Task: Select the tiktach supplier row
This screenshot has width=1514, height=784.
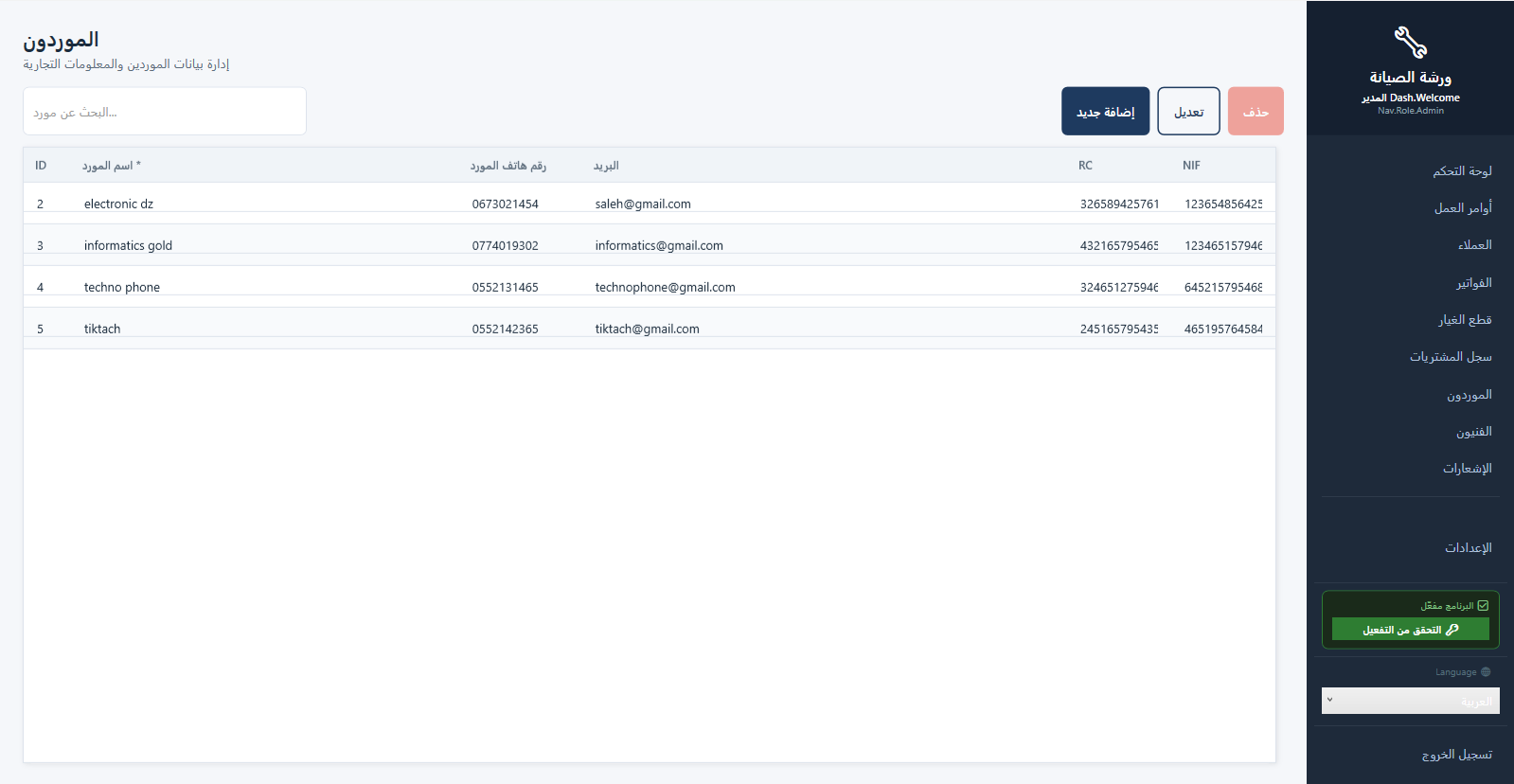Action: pos(650,329)
